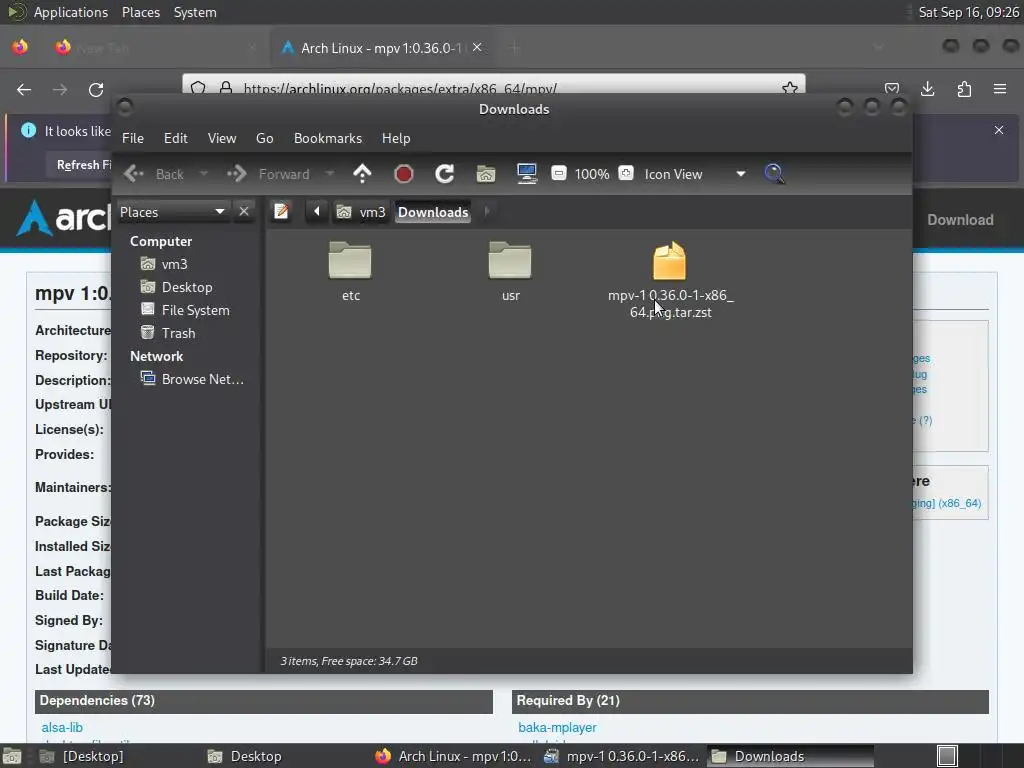
Task: Click Download link on Arch website
Action: tap(960, 220)
